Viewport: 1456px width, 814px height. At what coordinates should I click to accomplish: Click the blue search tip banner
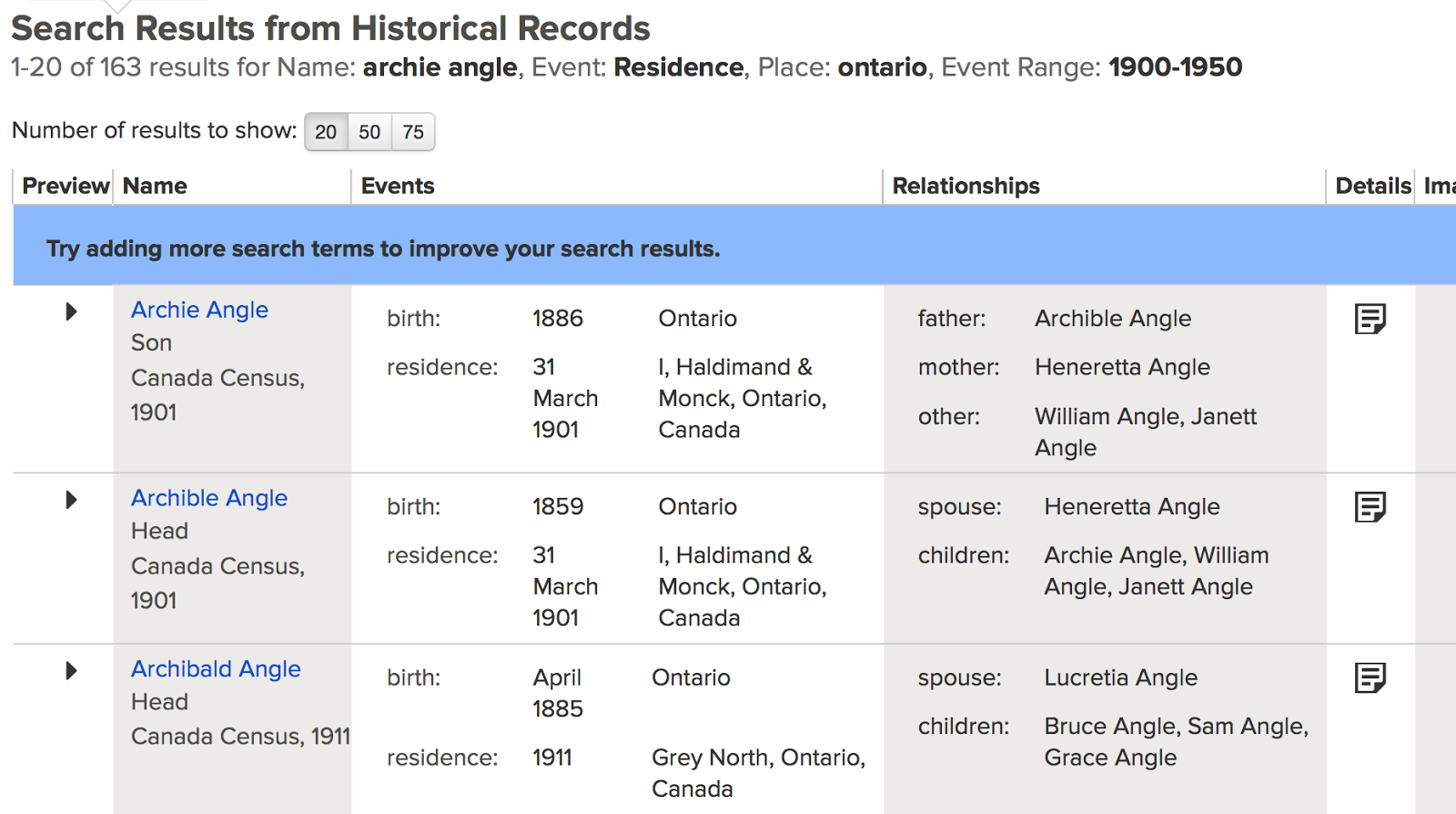(x=382, y=249)
